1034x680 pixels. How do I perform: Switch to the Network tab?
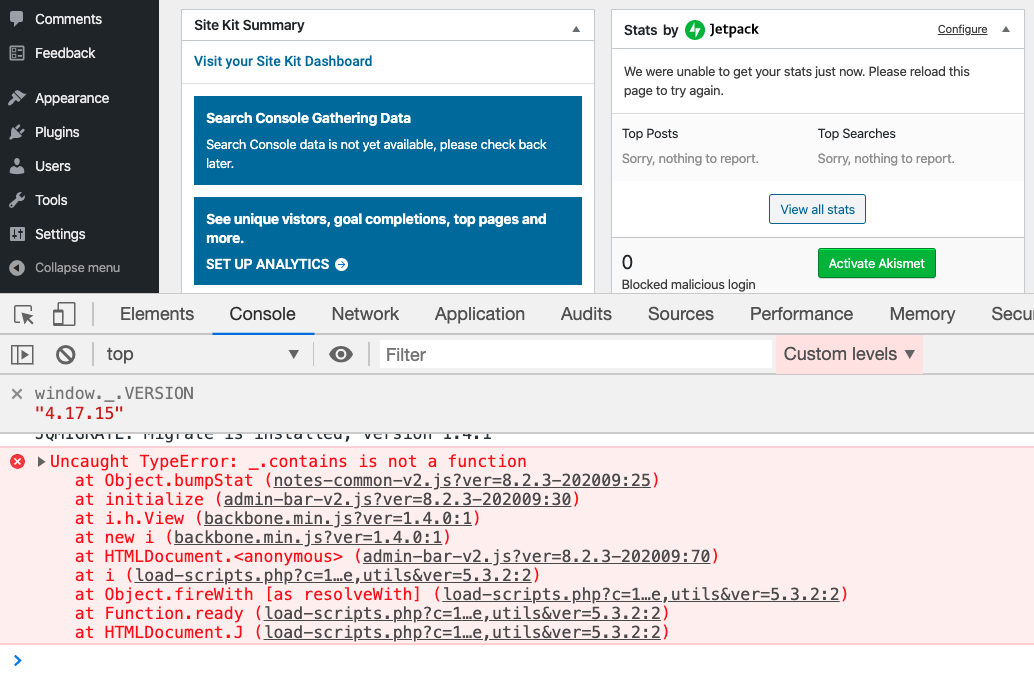point(364,314)
